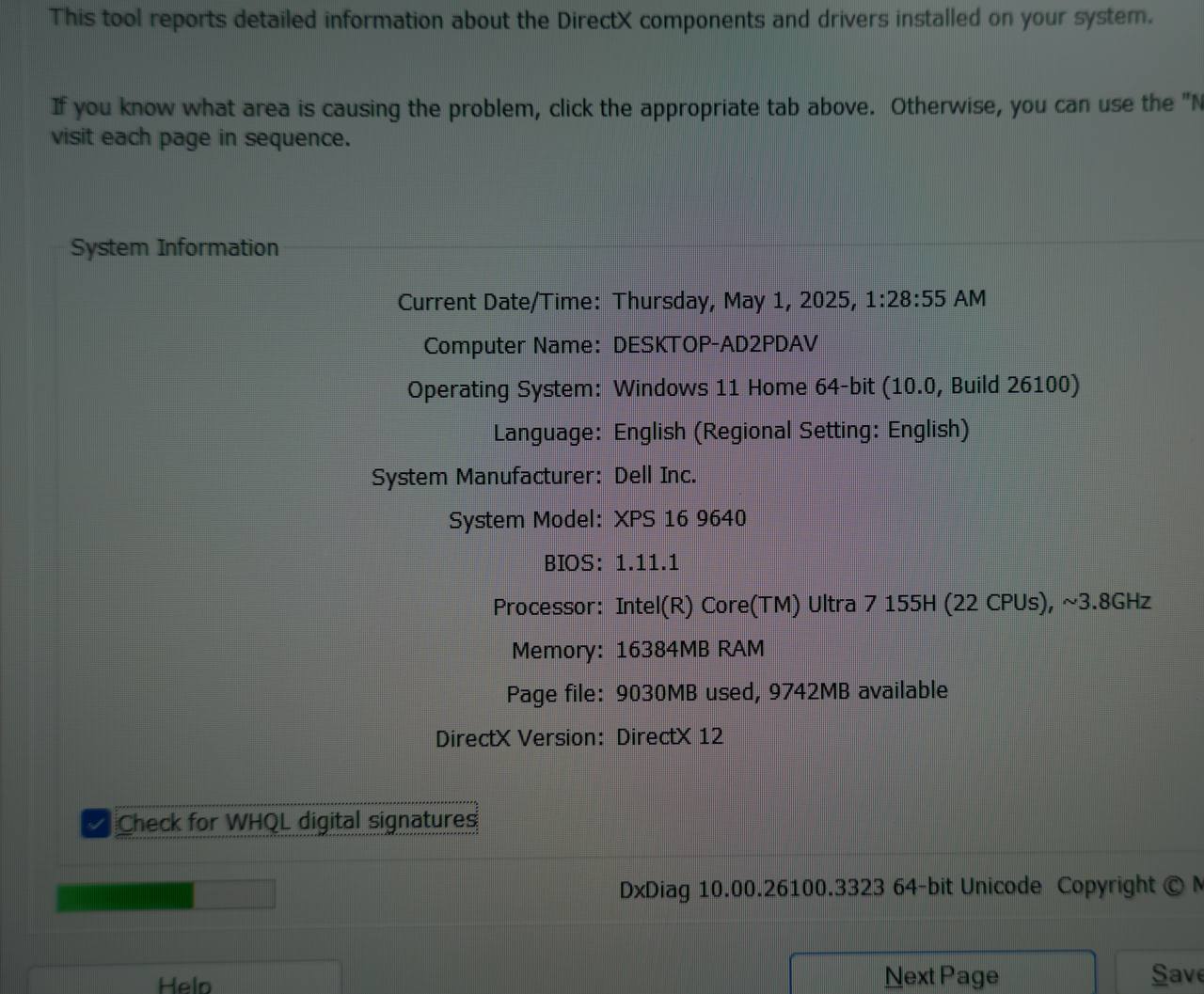
Task: Click the System Information section header
Action: (x=174, y=247)
